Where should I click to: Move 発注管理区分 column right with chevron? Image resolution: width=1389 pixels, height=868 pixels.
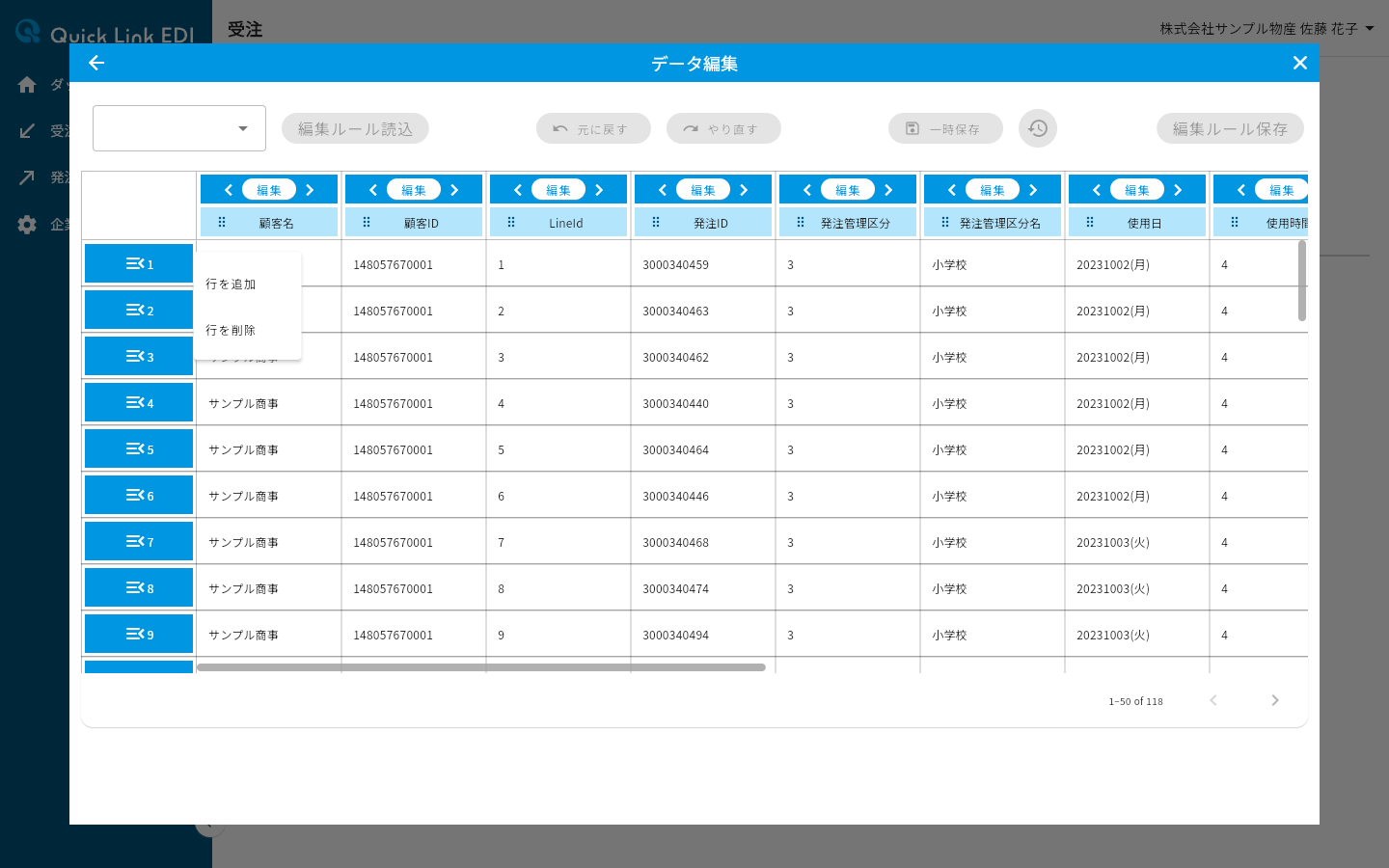tap(888, 190)
